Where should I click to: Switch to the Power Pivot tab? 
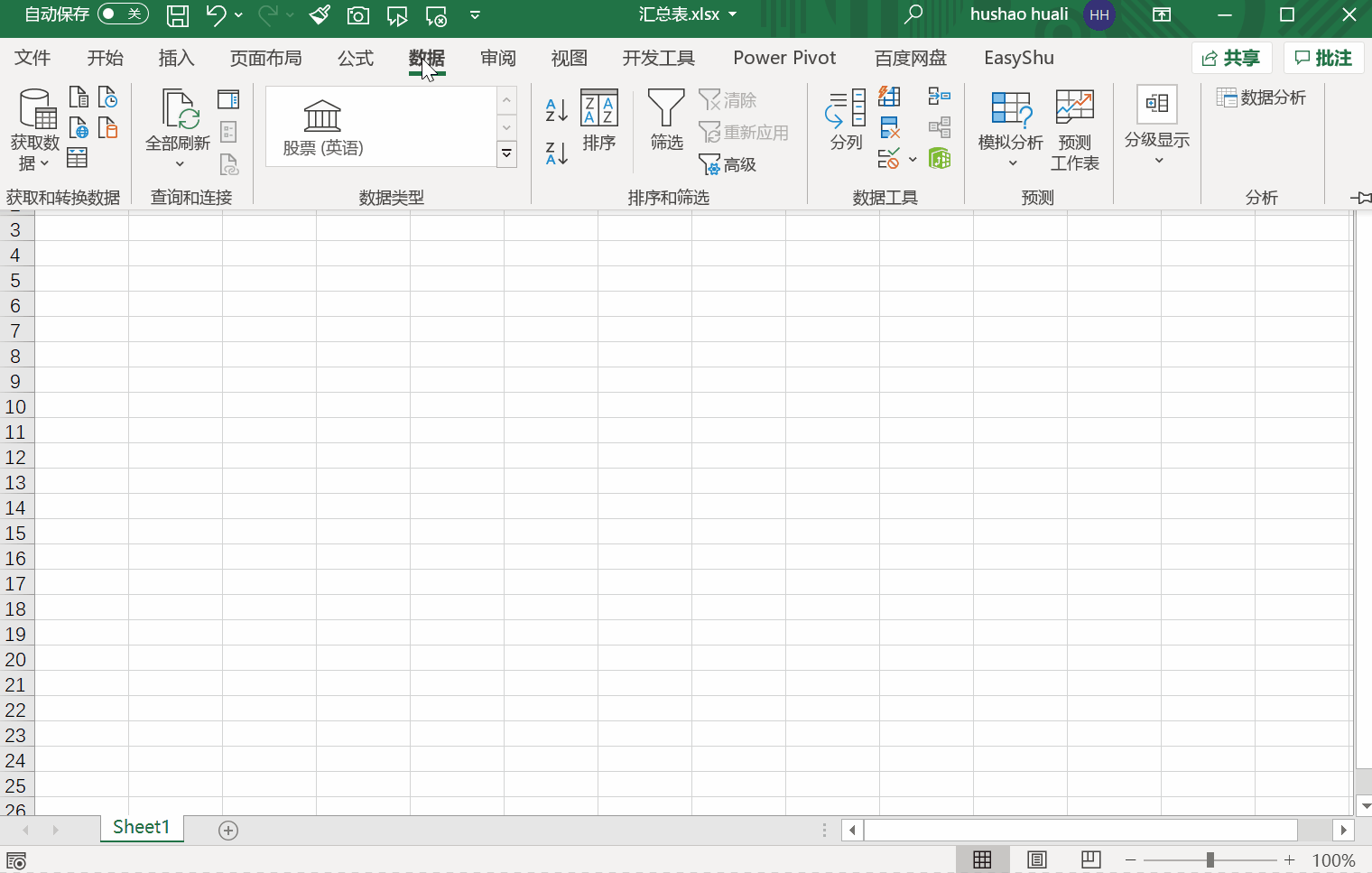point(783,57)
